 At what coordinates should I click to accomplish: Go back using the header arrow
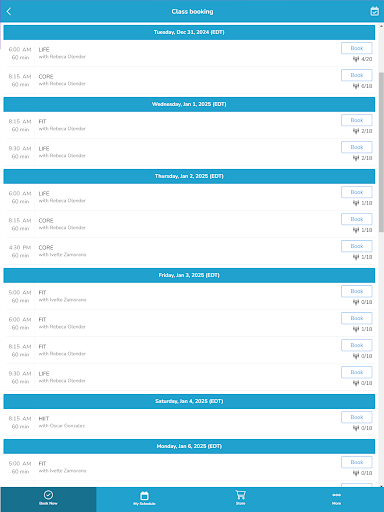[9, 11]
